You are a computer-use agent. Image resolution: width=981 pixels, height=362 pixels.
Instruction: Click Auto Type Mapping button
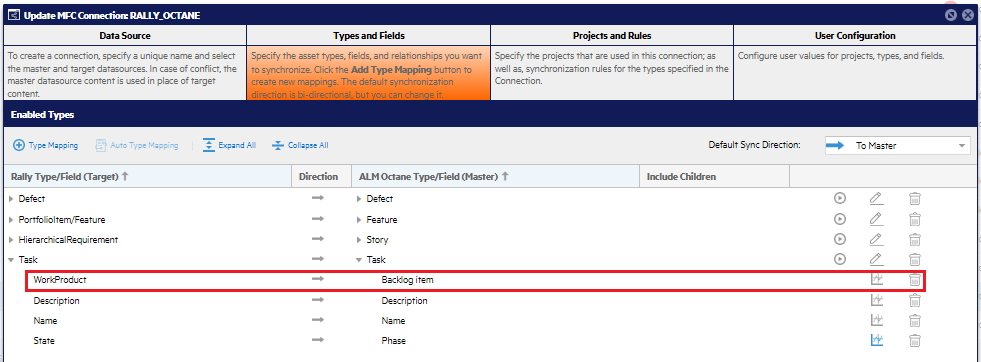pyautogui.click(x=136, y=145)
